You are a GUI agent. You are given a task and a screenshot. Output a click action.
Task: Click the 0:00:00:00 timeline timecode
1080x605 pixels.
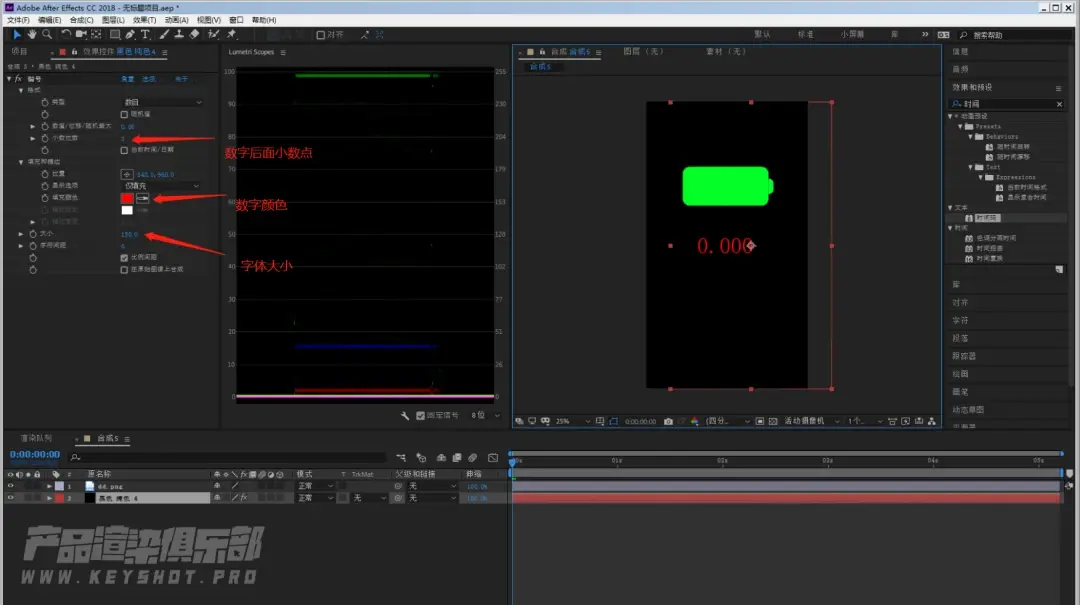coord(34,455)
